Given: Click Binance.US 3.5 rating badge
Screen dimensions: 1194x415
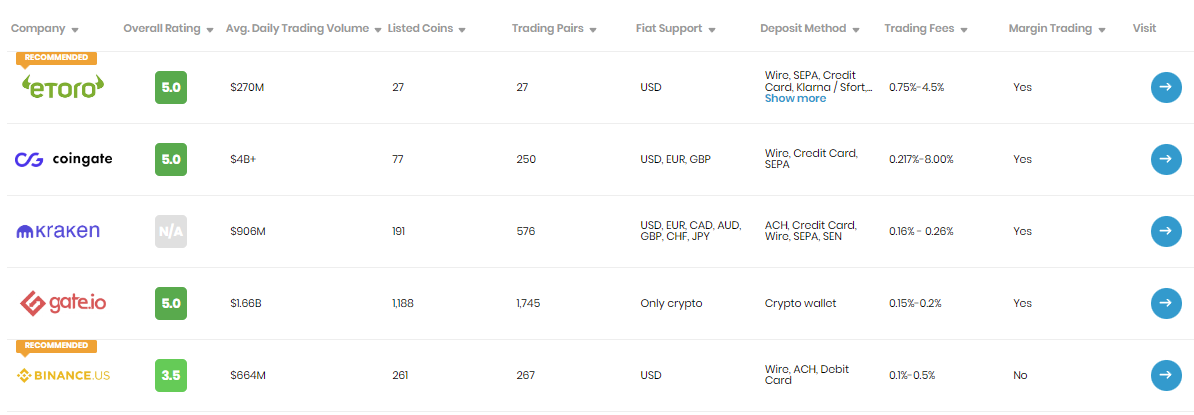Looking at the screenshot, I should pyautogui.click(x=171, y=375).
